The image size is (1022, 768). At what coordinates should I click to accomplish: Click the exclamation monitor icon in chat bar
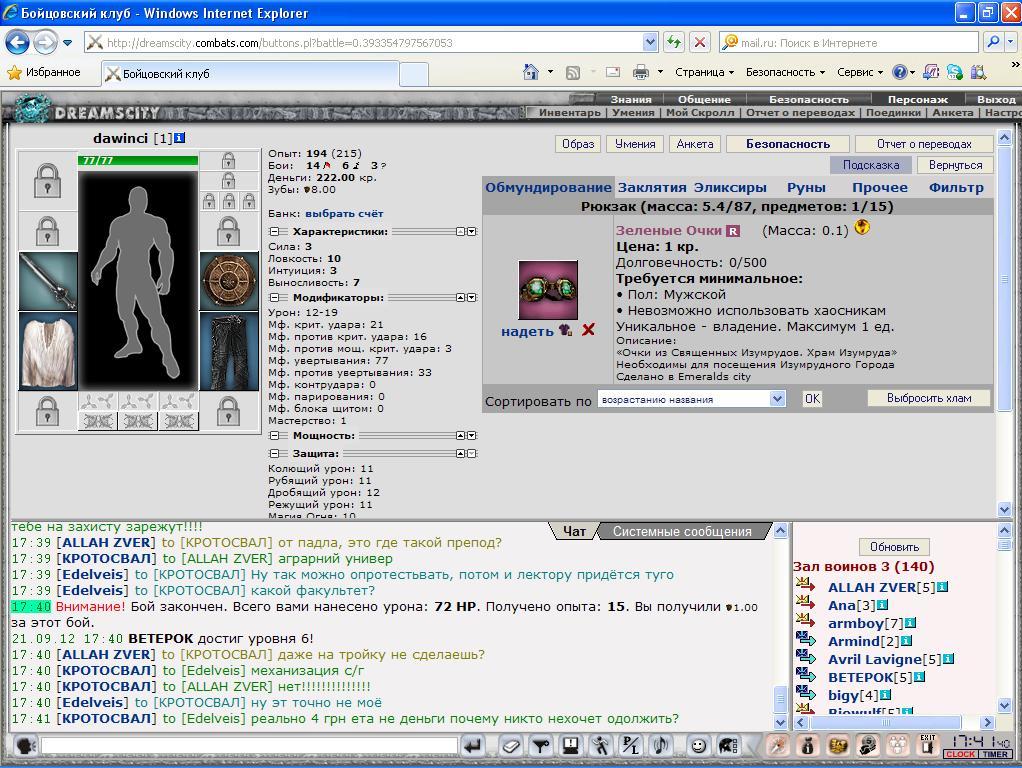[570, 745]
